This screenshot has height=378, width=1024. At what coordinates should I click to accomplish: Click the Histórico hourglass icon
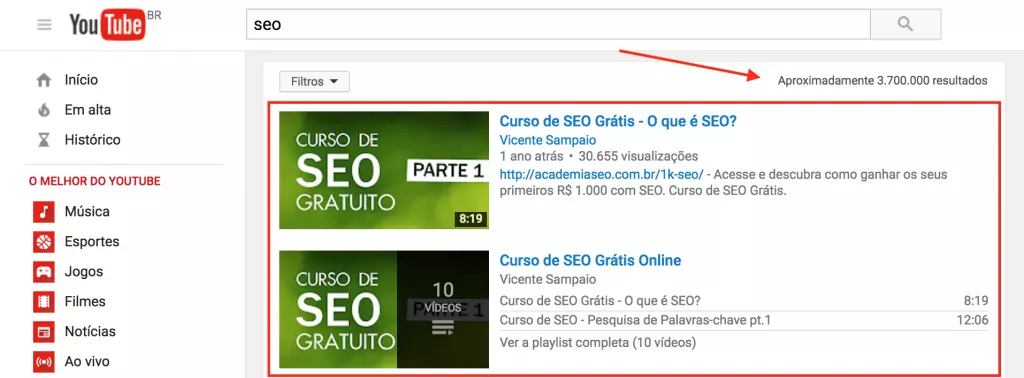(44, 140)
